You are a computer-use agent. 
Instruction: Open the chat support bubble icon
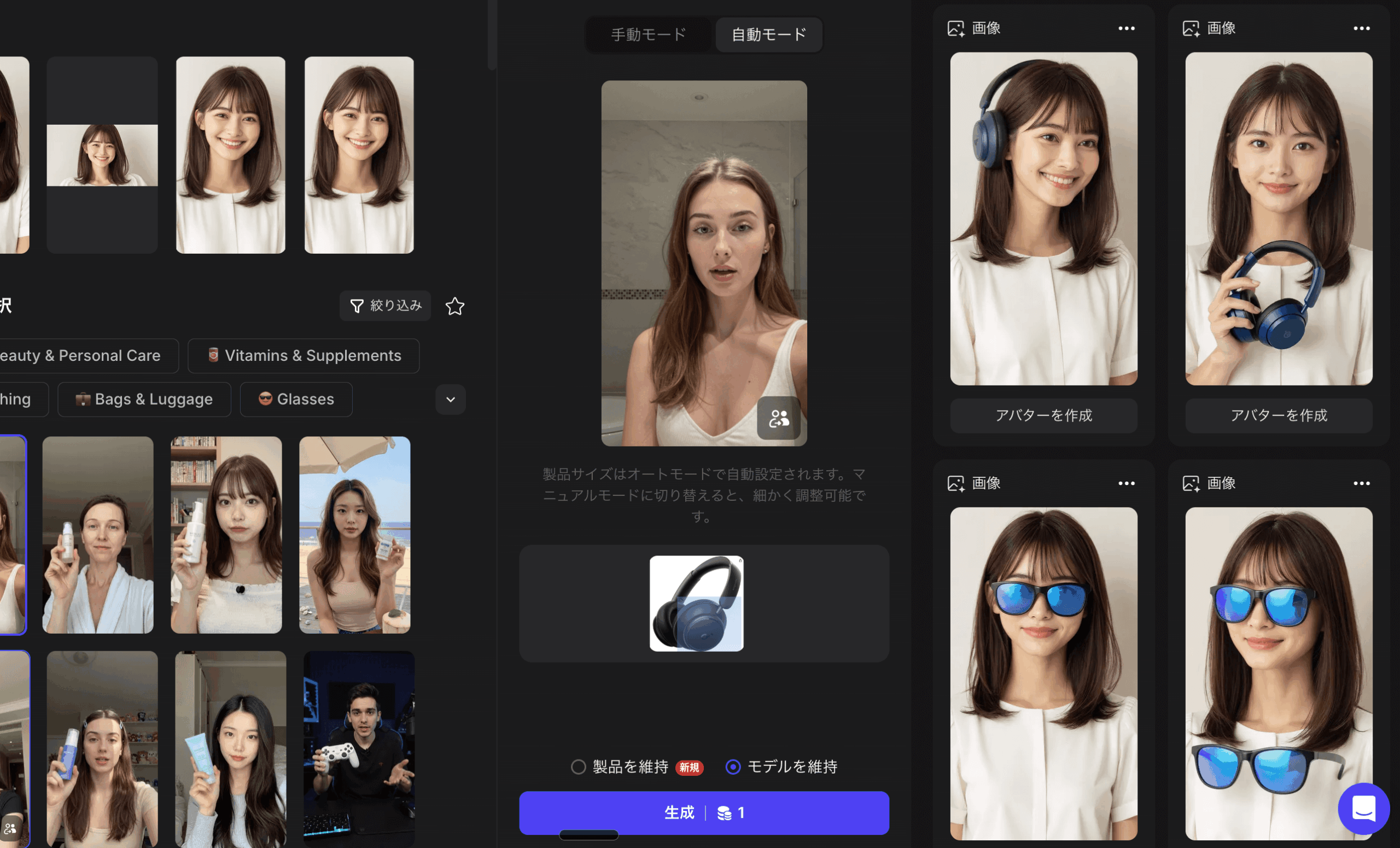[x=1364, y=808]
